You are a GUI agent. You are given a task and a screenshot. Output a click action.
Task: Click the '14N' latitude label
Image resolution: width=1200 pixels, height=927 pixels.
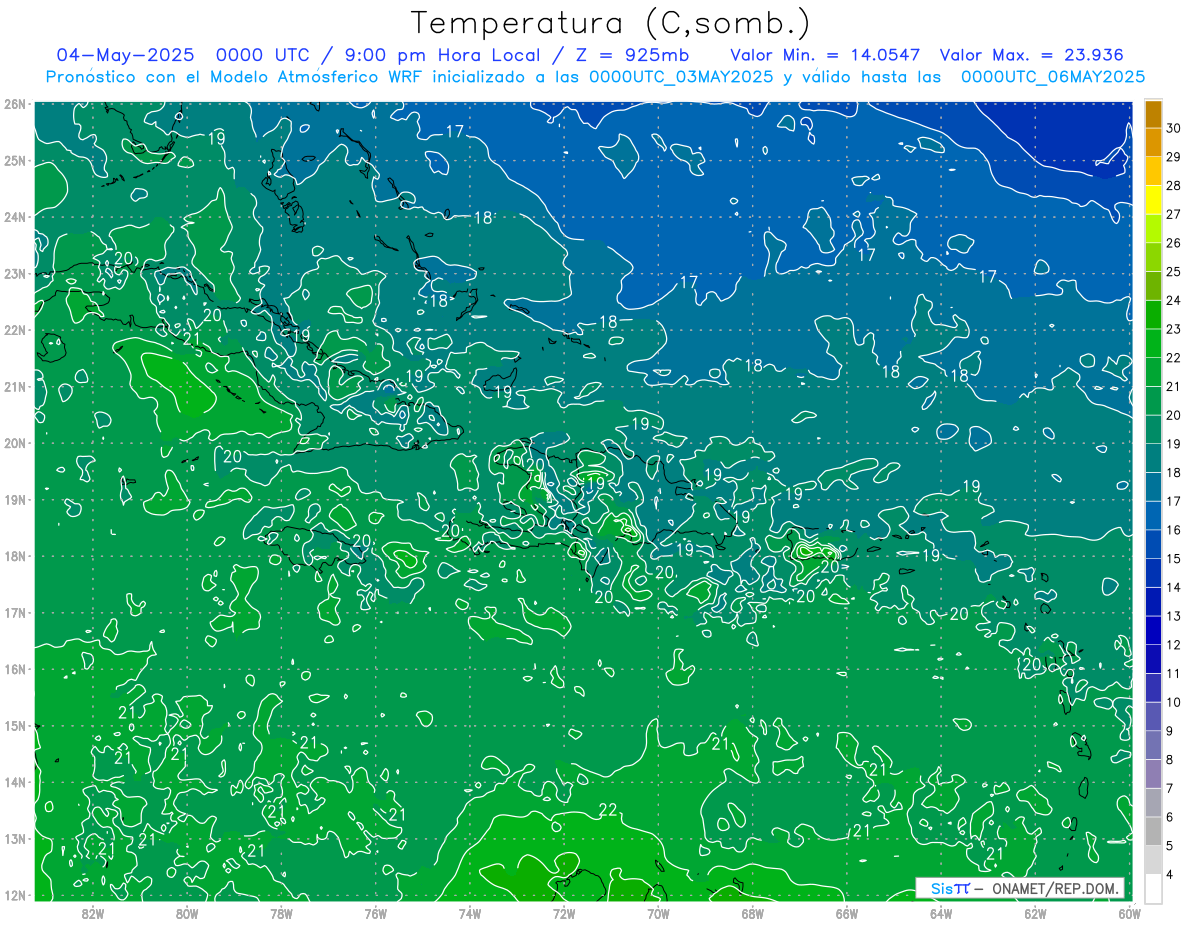coord(14,782)
